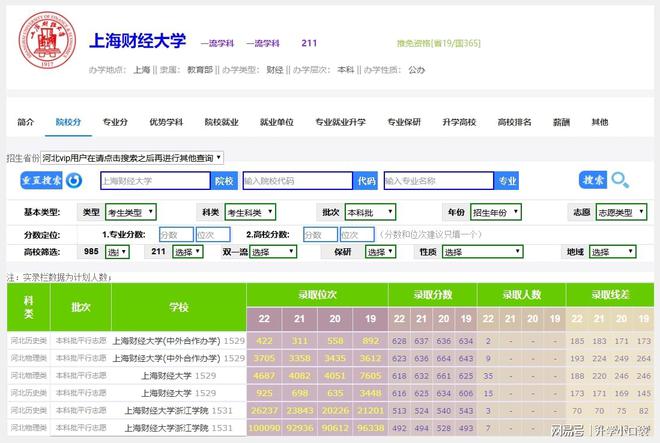
Task: Click the blue 院校 button
Action: click(x=224, y=181)
